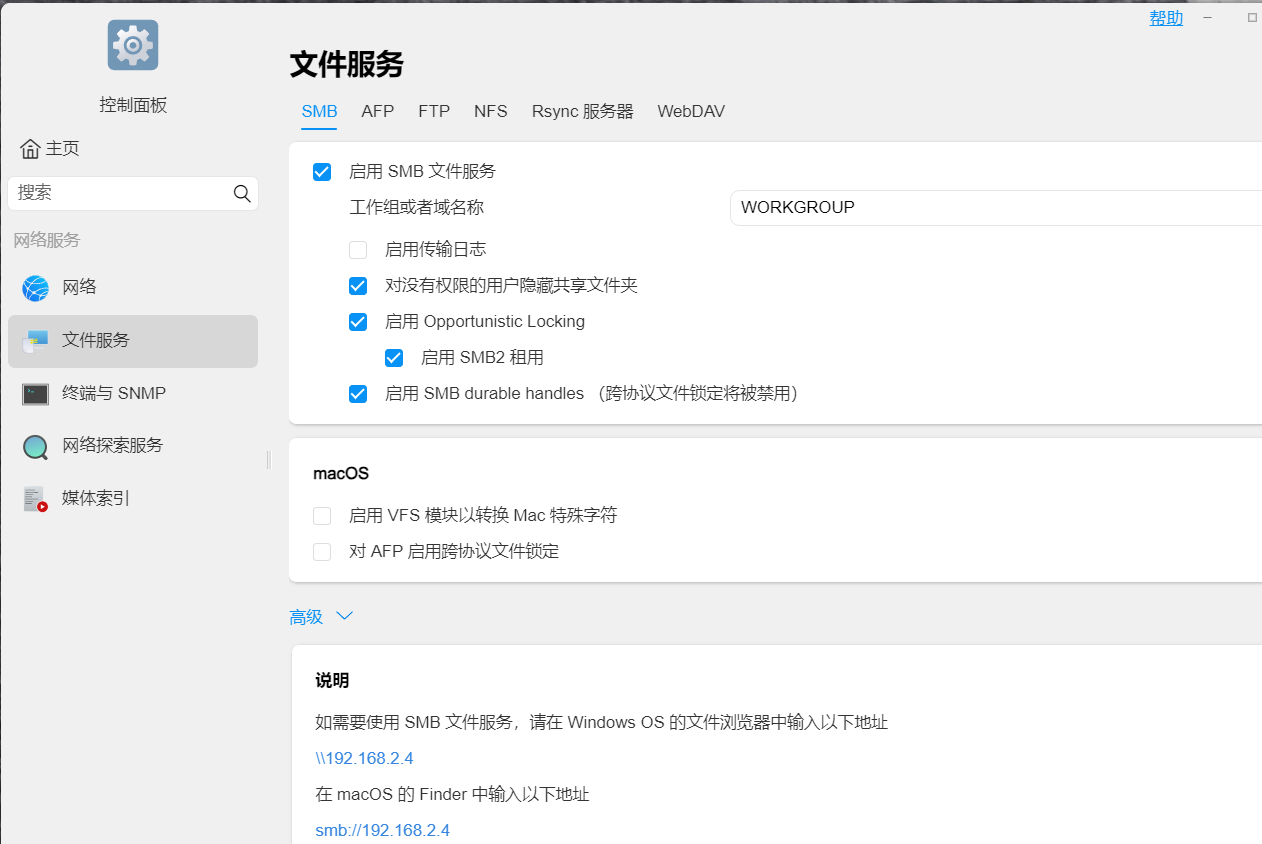Enable the 启用传输日志 checkbox
This screenshot has width=1262, height=844.
[358, 250]
